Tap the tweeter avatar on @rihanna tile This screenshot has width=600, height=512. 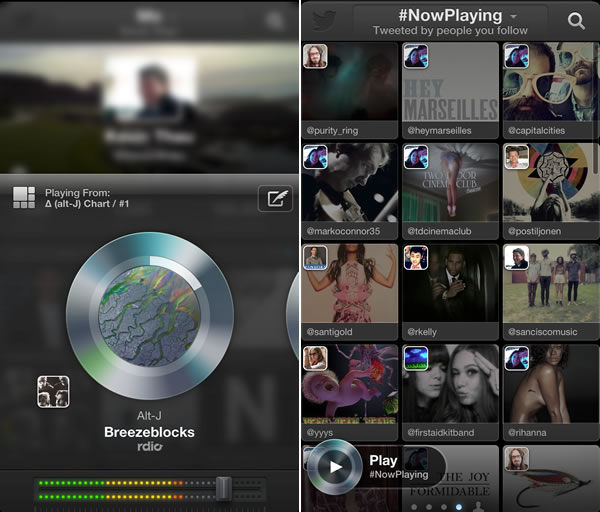click(x=517, y=358)
